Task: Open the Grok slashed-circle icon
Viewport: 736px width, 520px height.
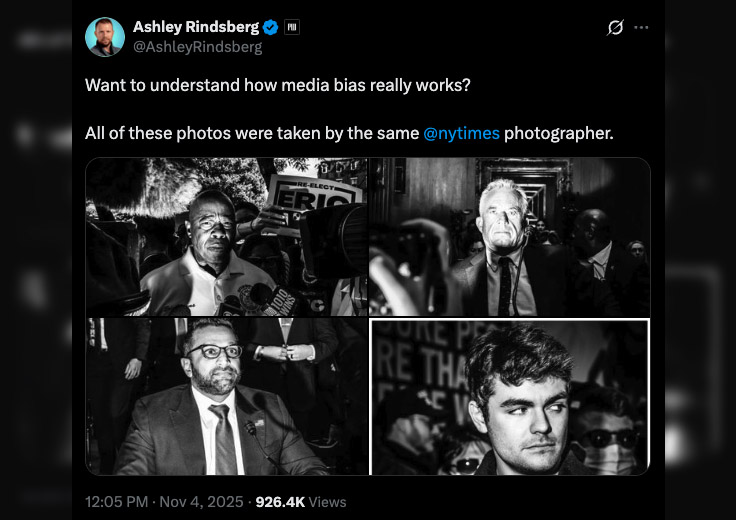Action: coord(615,28)
